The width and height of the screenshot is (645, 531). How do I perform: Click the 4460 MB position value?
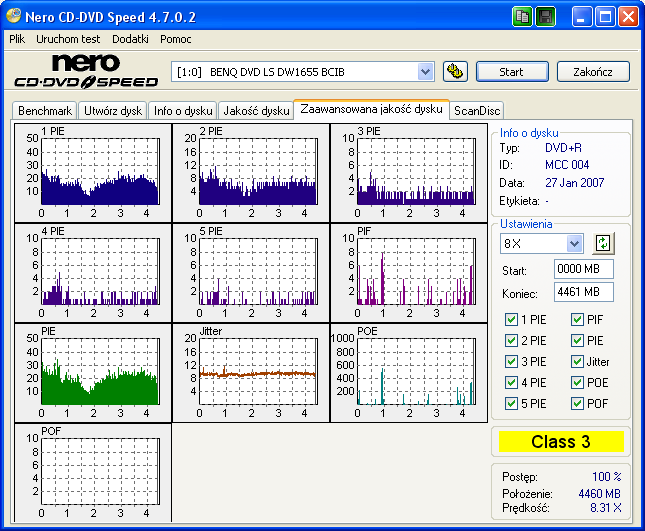point(599,494)
